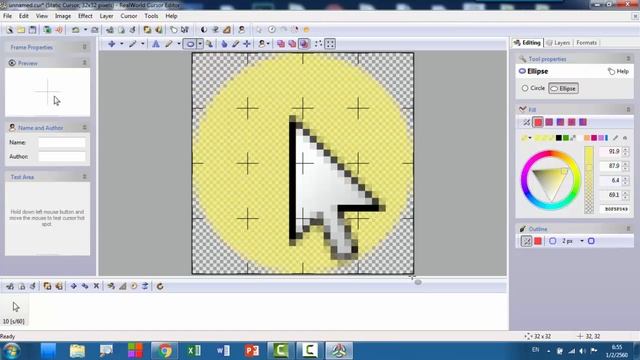Screen dimensions: 640x360
Task: Collapse the Name and Author panel
Action: click(84, 127)
